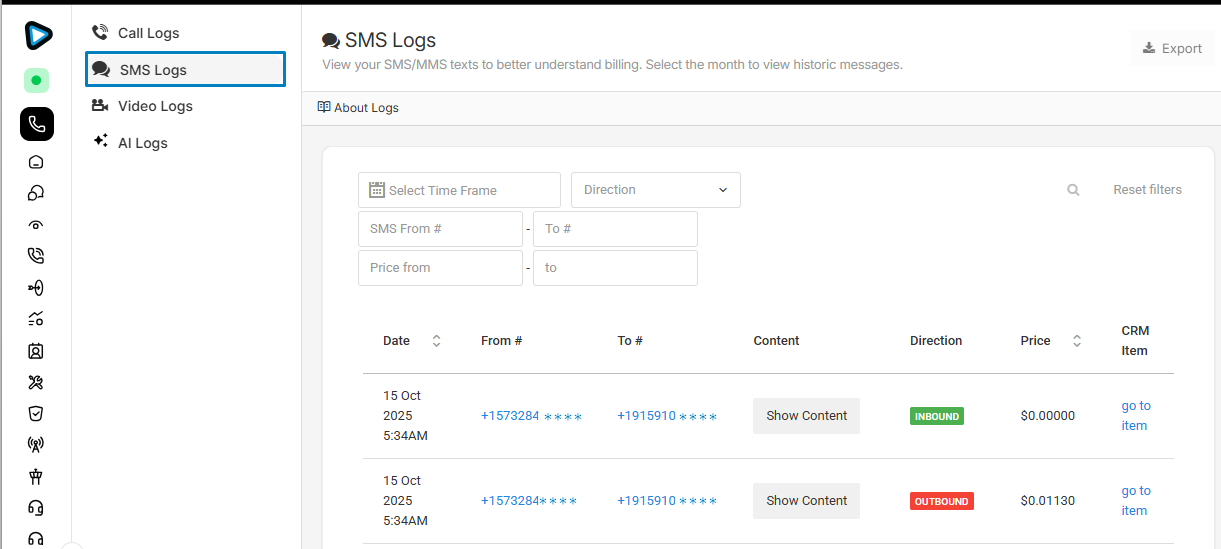This screenshot has width=1221, height=549.
Task: Sort table by Date column arrows
Action: 436,341
